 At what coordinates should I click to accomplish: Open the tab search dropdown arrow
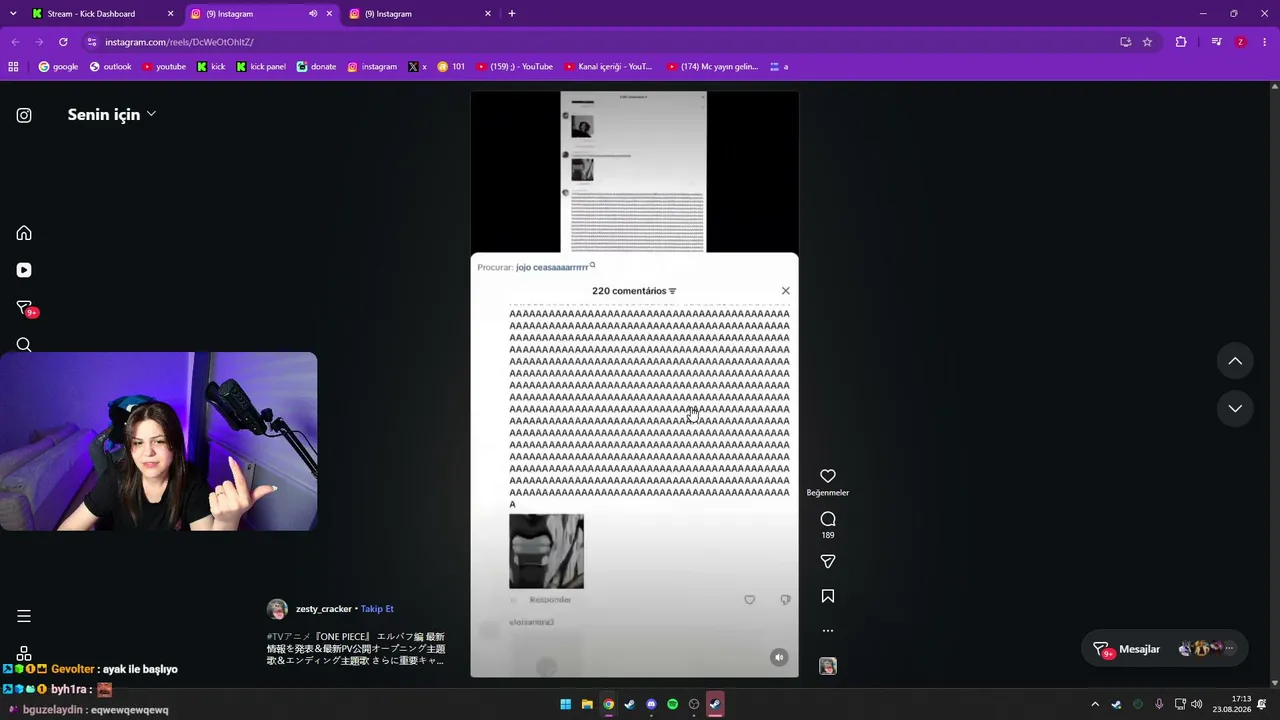coord(13,14)
